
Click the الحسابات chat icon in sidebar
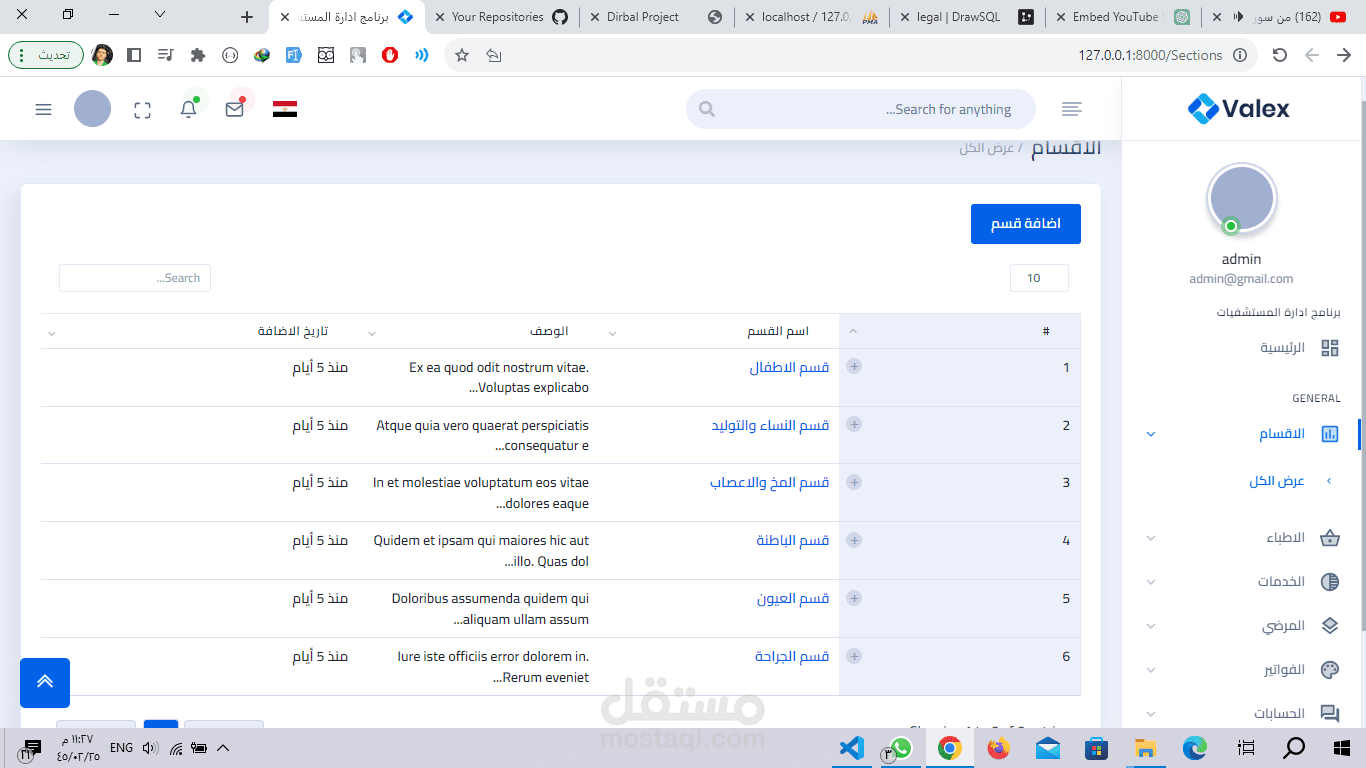coord(1330,714)
